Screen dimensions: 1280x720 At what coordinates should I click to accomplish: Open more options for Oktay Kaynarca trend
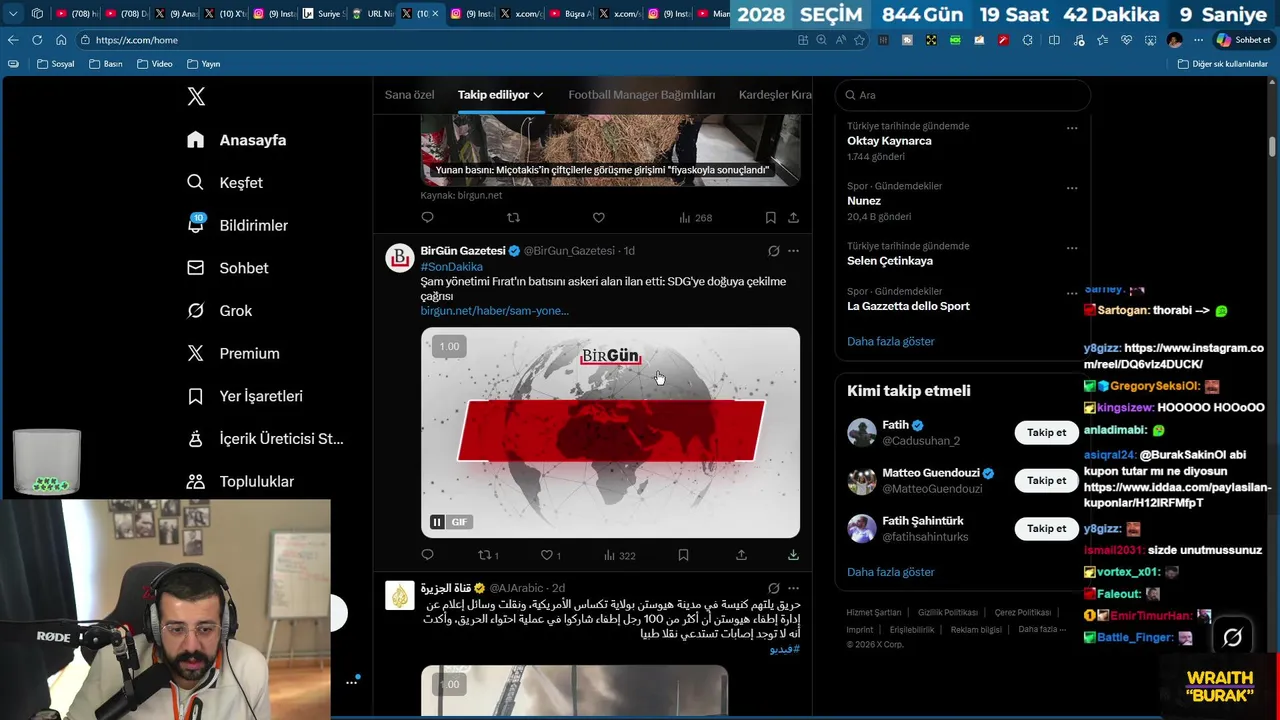1072,128
